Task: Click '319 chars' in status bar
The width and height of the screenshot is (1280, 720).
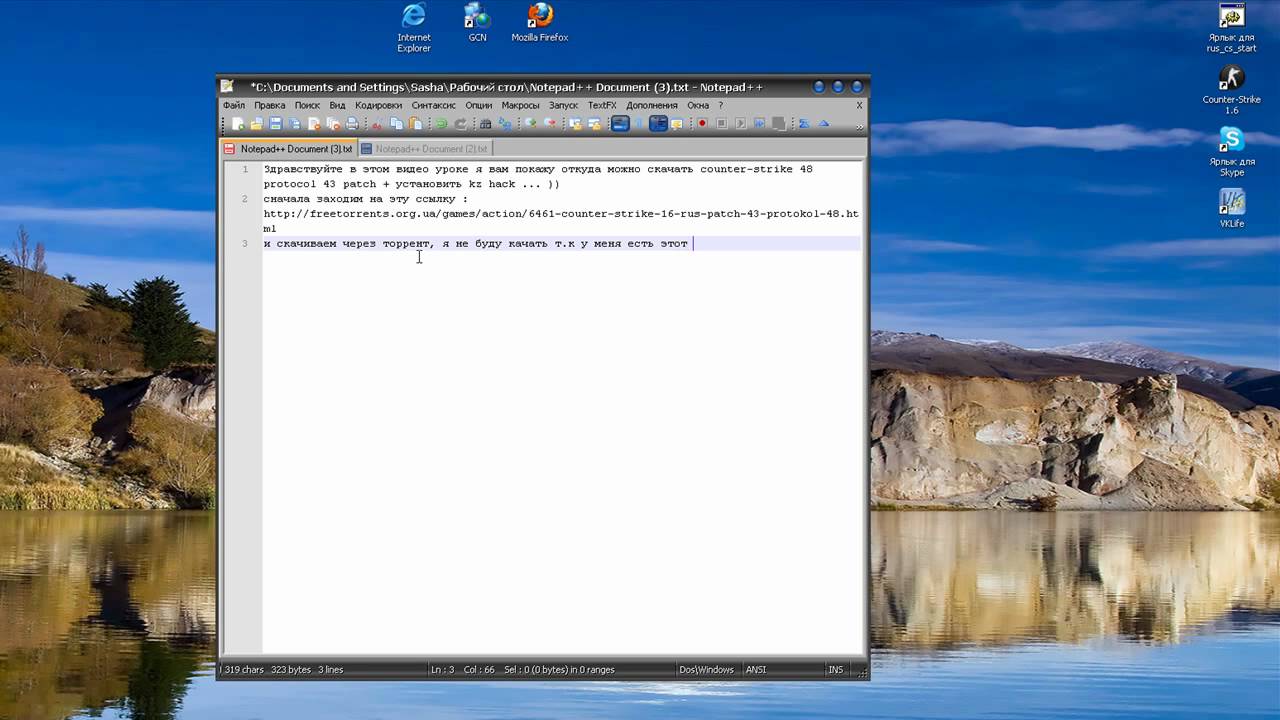Action: tap(244, 670)
